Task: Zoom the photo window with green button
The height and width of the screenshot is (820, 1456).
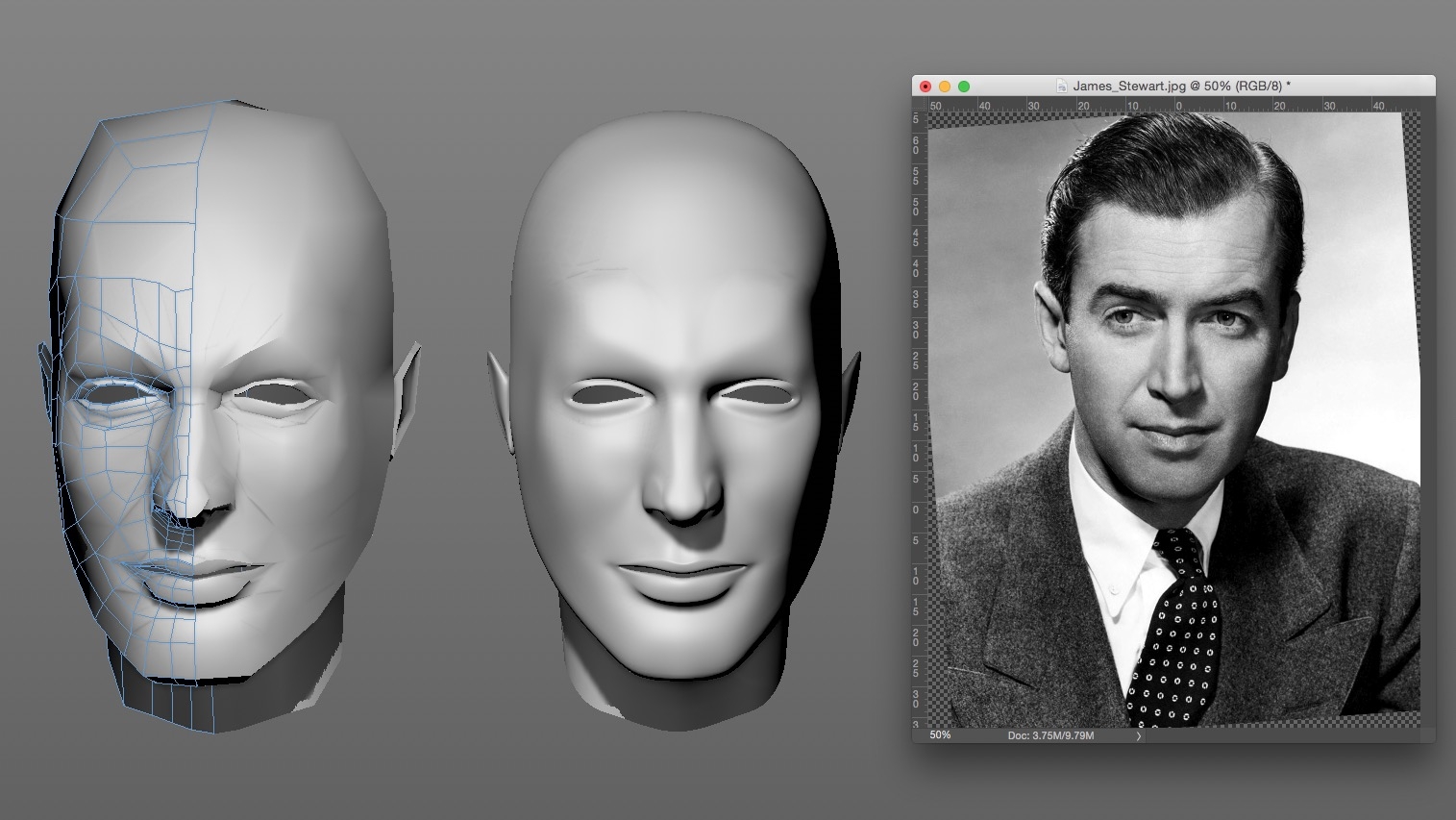Action: pyautogui.click(x=964, y=87)
